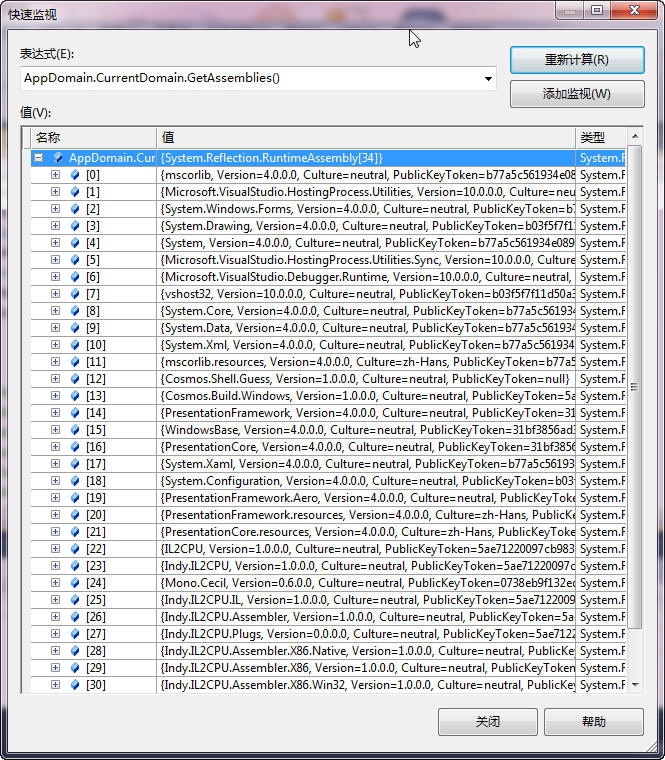Click the scrollbar up arrow
Screen dimensions: 665x760
pos(635,137)
